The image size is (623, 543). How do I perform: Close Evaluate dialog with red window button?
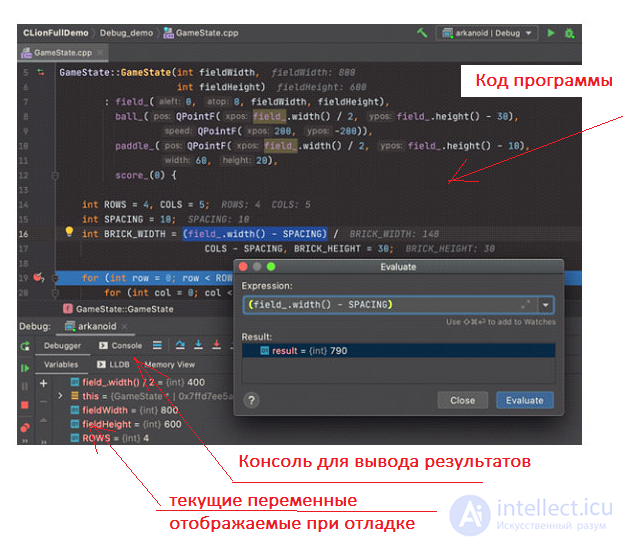[244, 267]
